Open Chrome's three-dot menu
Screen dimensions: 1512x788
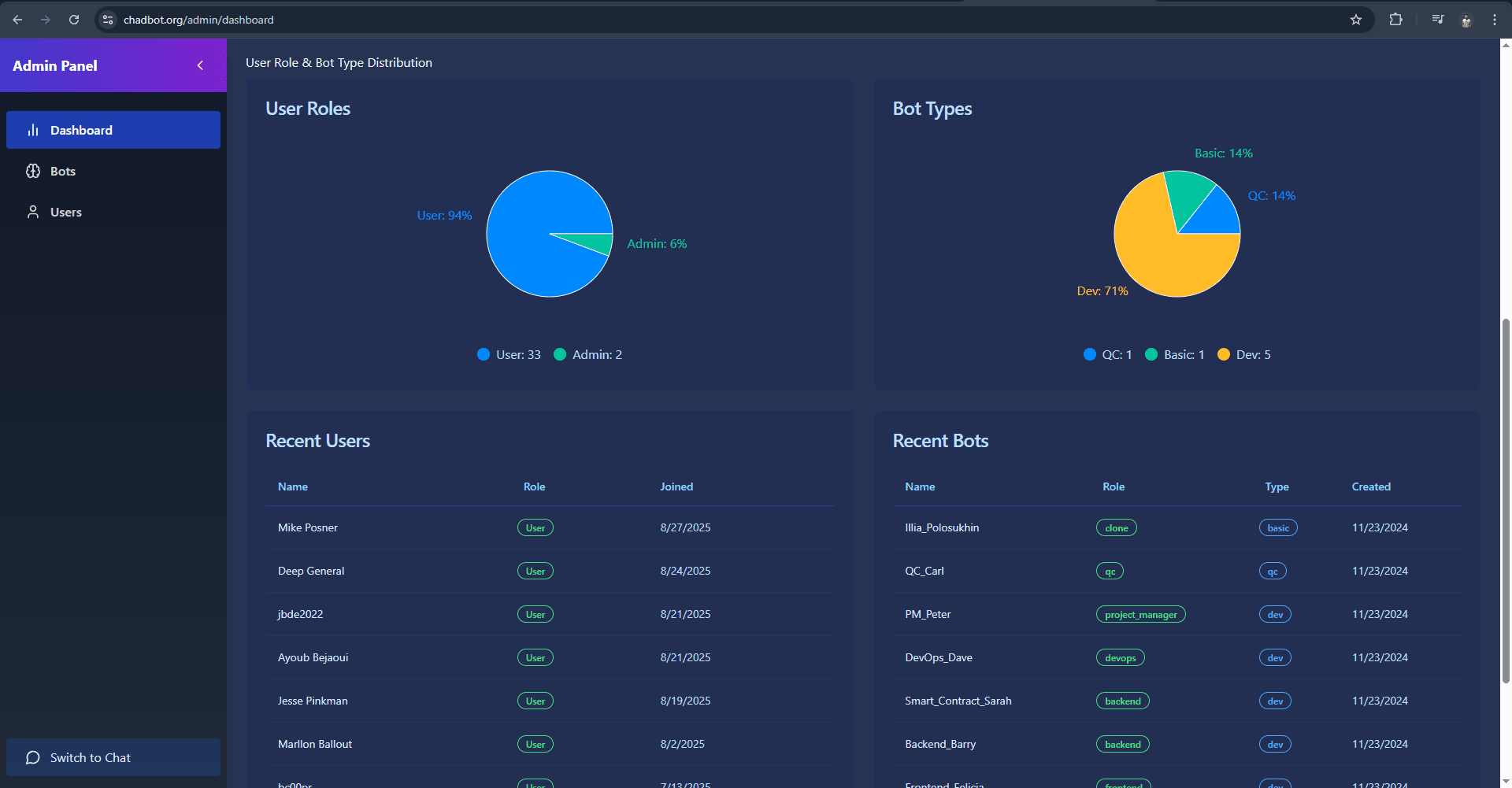click(1495, 20)
